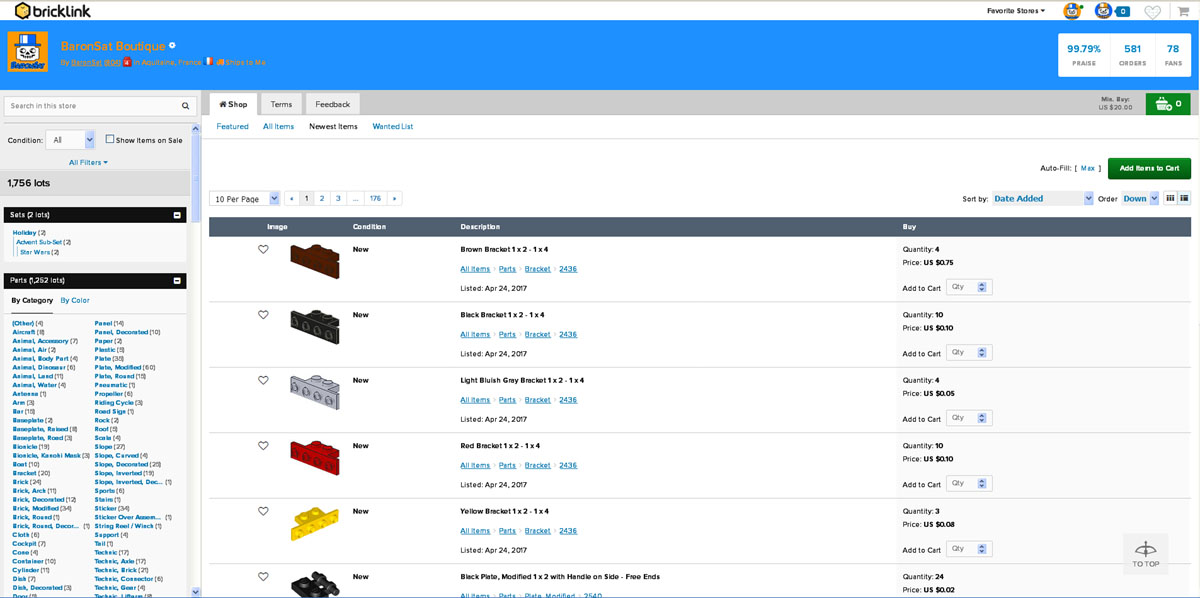
Task: Add Yellow Bracket to wanted list heart
Action: click(x=263, y=512)
